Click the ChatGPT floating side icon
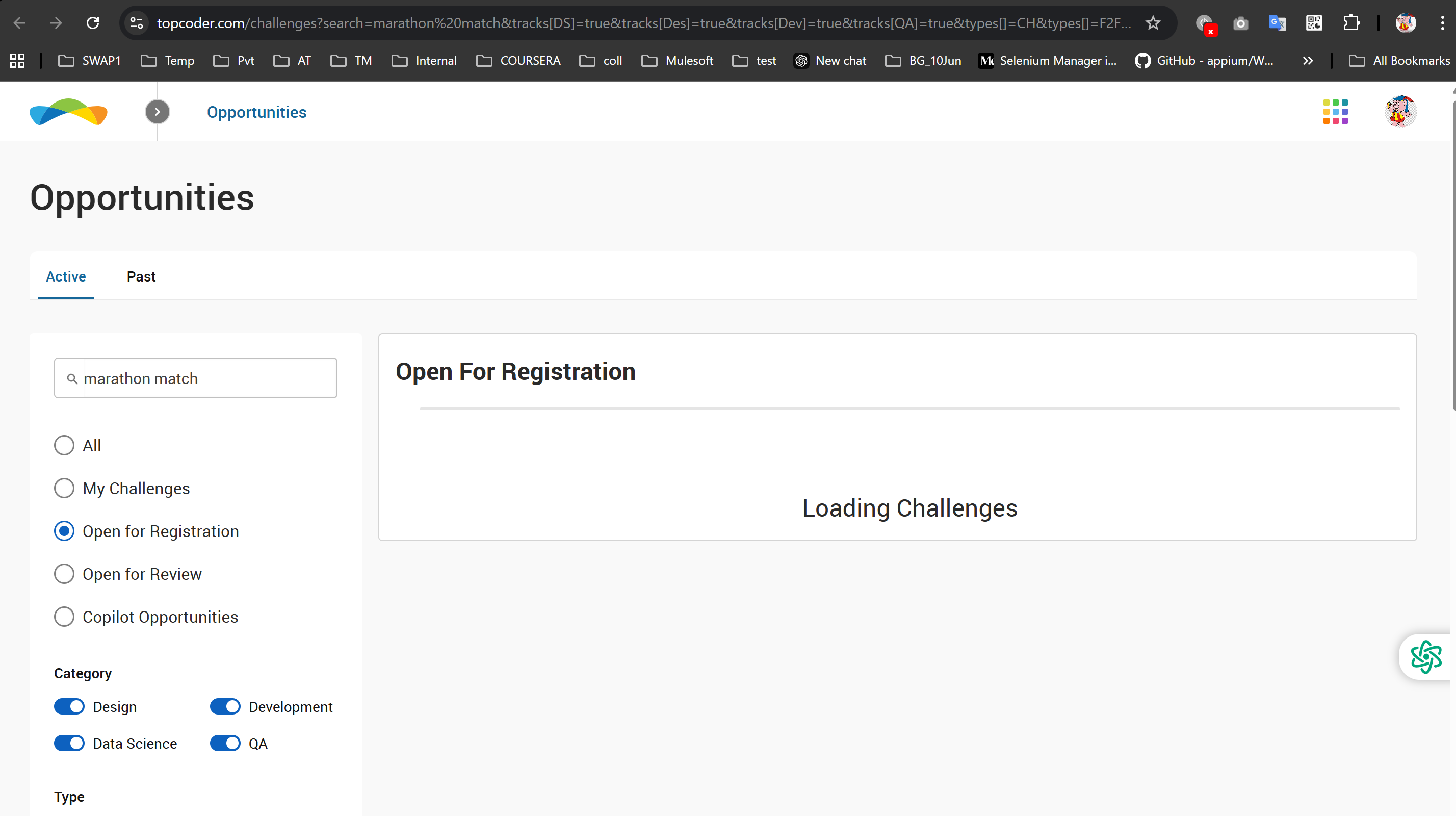The height and width of the screenshot is (816, 1456). tap(1425, 656)
